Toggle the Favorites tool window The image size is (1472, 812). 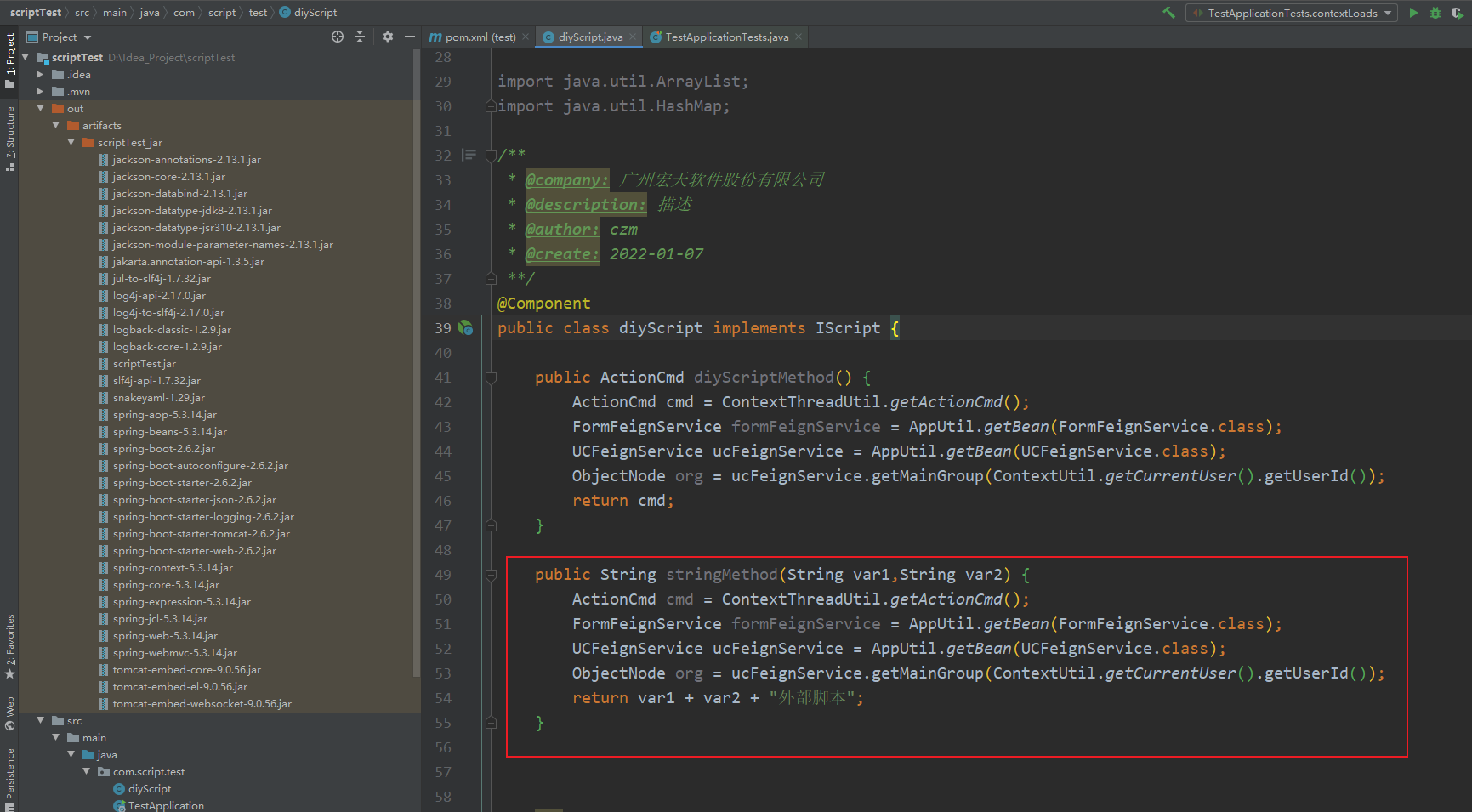coord(10,644)
